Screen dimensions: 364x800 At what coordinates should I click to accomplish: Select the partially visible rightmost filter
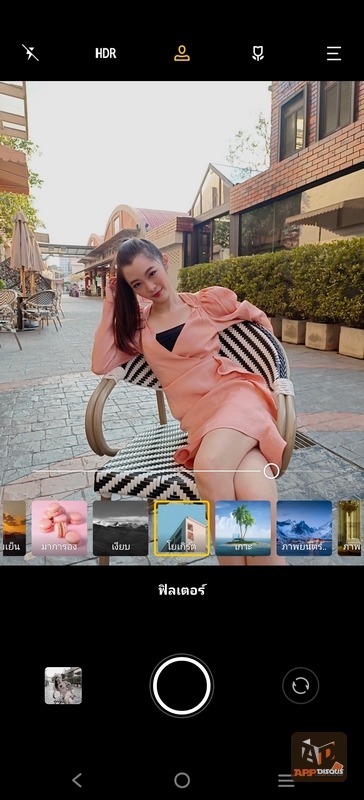click(x=350, y=528)
